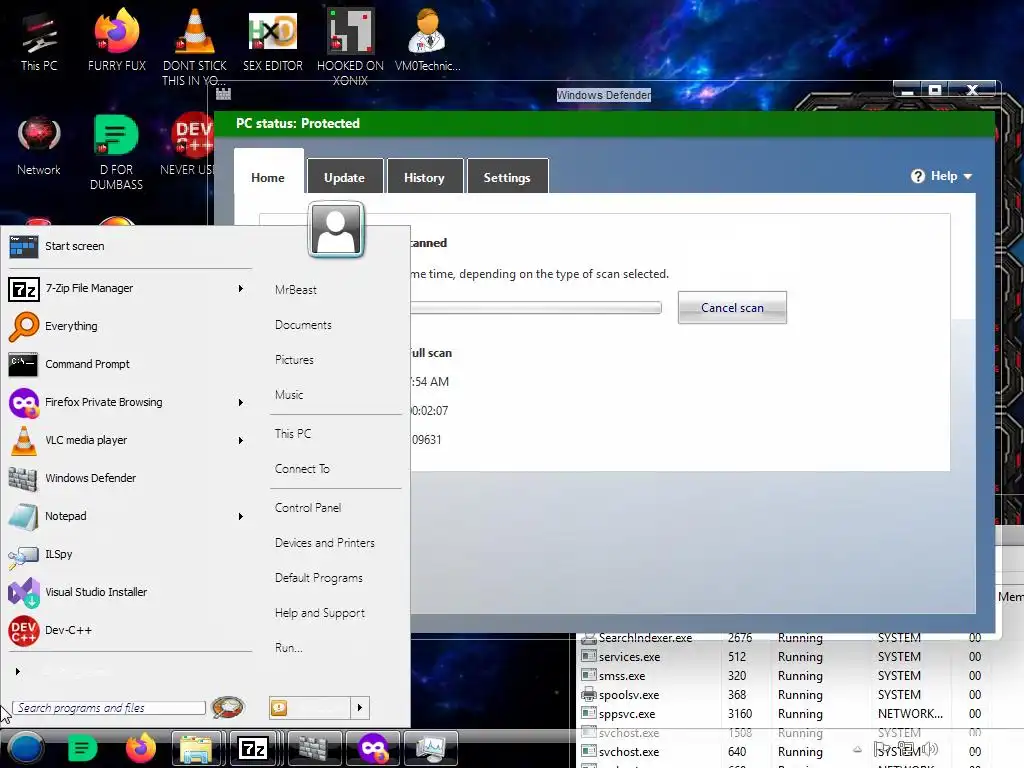The width and height of the screenshot is (1024, 768).
Task: Click the power button in Start menu
Action: 310,708
